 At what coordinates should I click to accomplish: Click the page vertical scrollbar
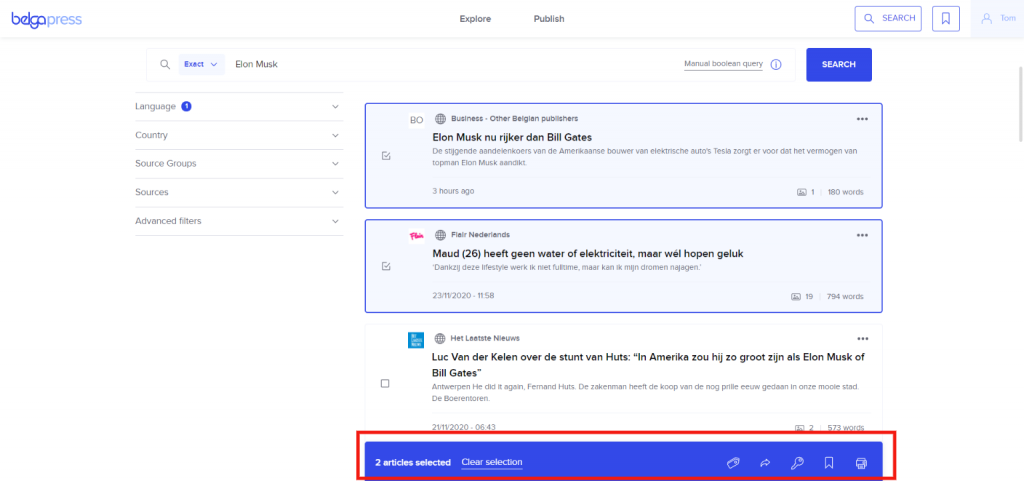[x=1021, y=102]
